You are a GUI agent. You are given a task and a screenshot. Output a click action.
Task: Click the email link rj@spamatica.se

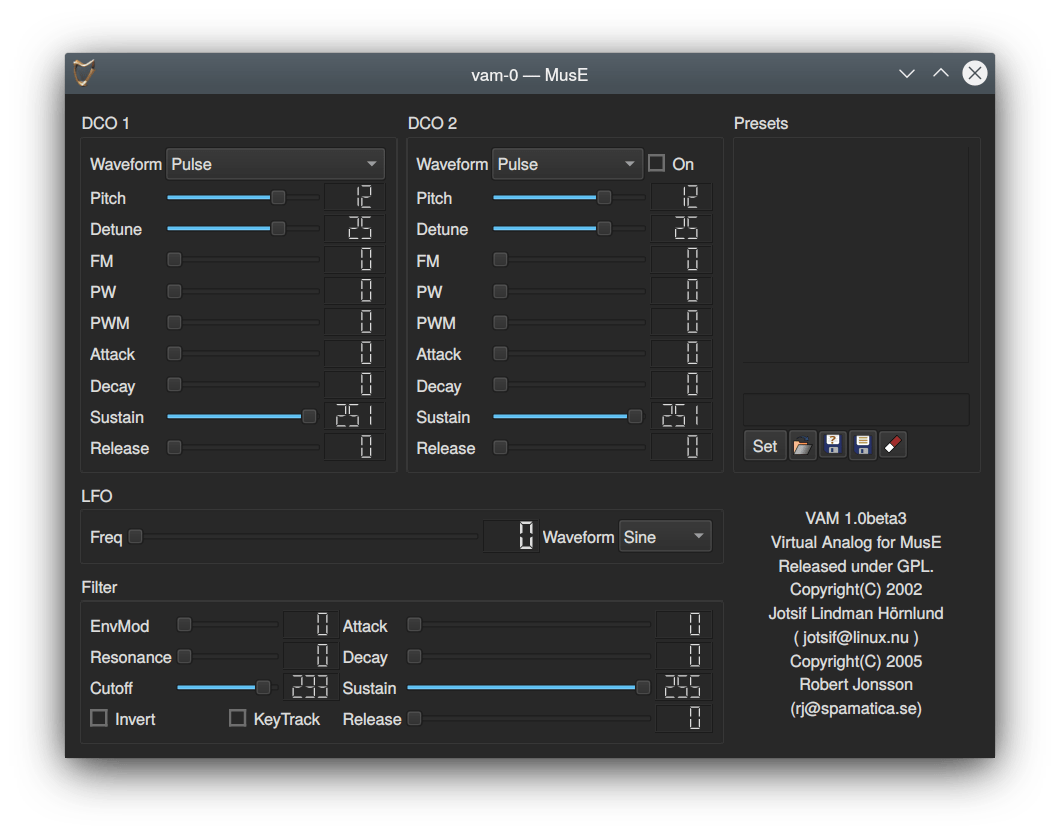click(x=856, y=708)
